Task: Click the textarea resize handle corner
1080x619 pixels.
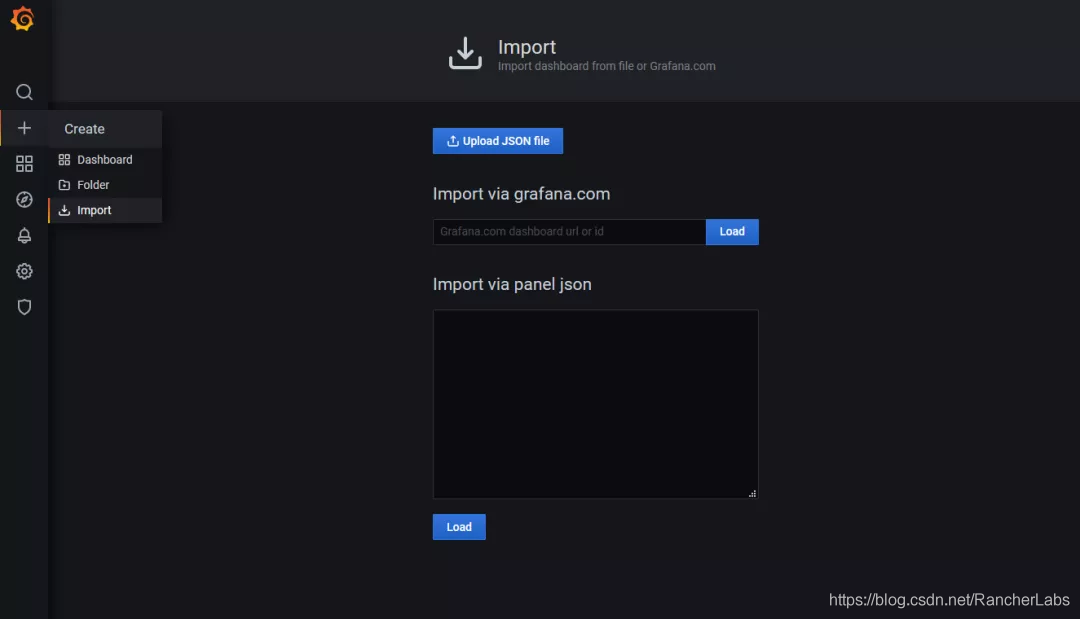Action: coord(752,493)
